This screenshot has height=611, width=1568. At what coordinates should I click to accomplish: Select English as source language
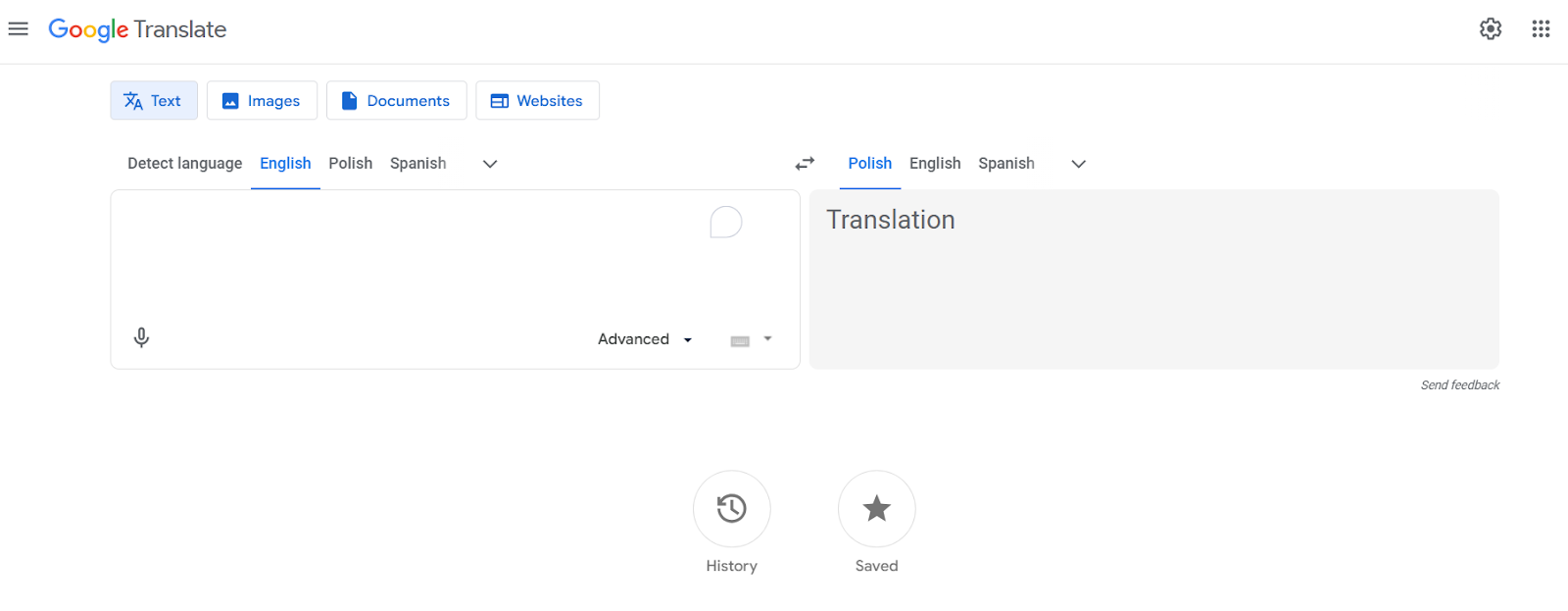coord(285,164)
